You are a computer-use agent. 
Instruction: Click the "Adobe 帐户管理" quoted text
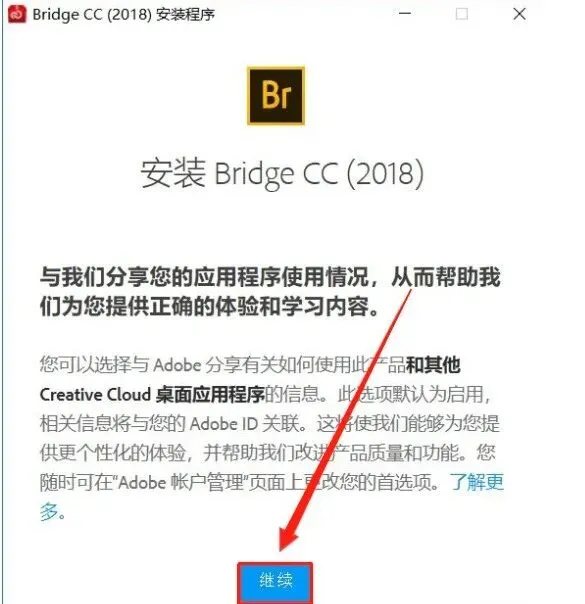181,482
